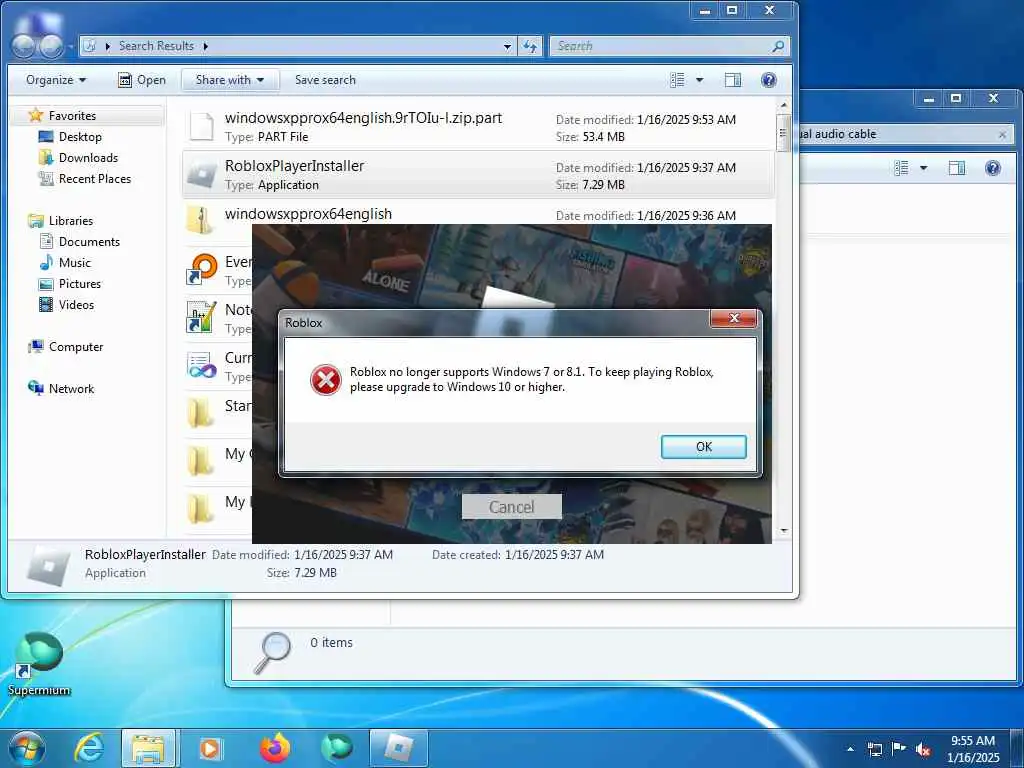Launch Firefox from taskbar
Viewport: 1024px width, 768px height.
click(x=275, y=748)
